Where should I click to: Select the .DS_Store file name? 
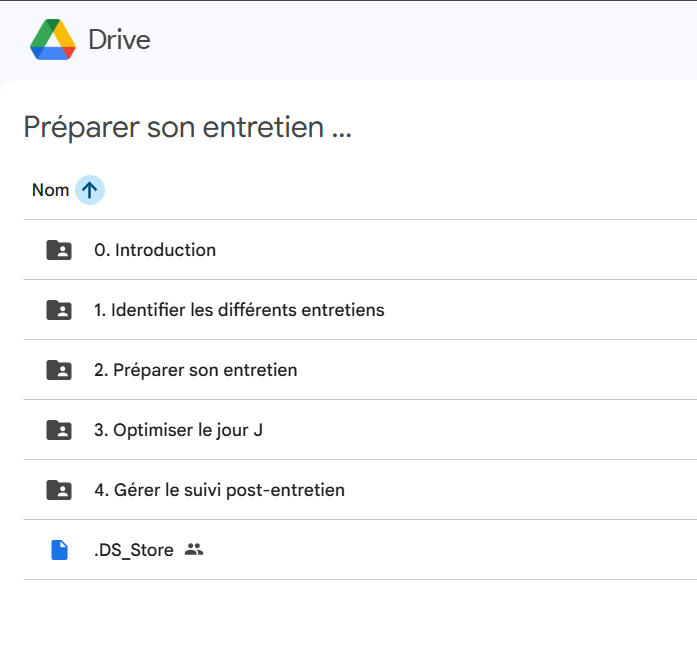(133, 550)
